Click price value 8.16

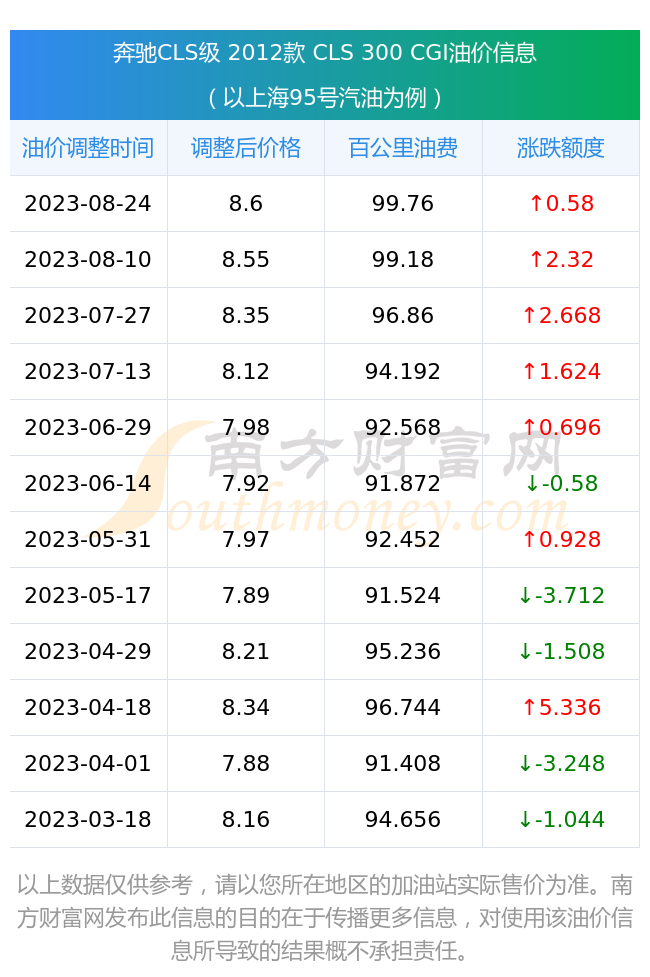tap(246, 819)
